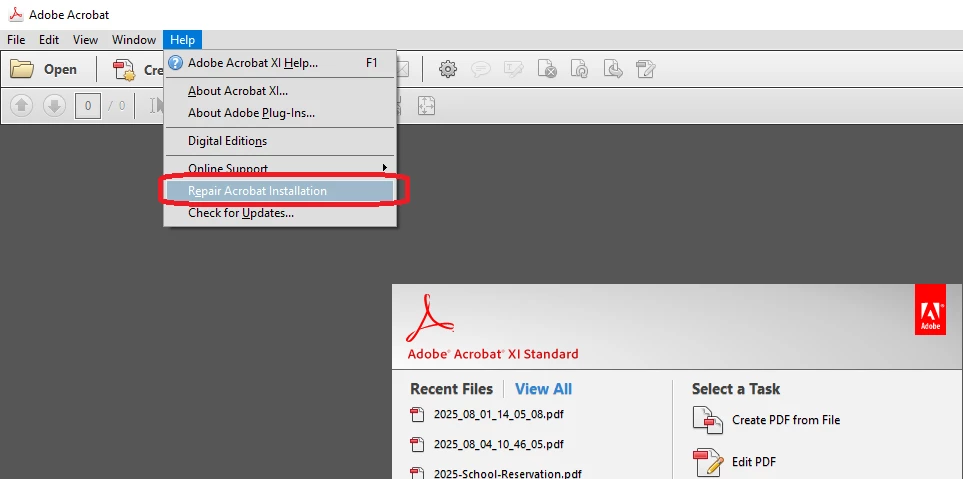Screen dimensions: 963x479
Task: Open recent file 2025_08_01_14_05_08.pdf
Action: pos(498,415)
